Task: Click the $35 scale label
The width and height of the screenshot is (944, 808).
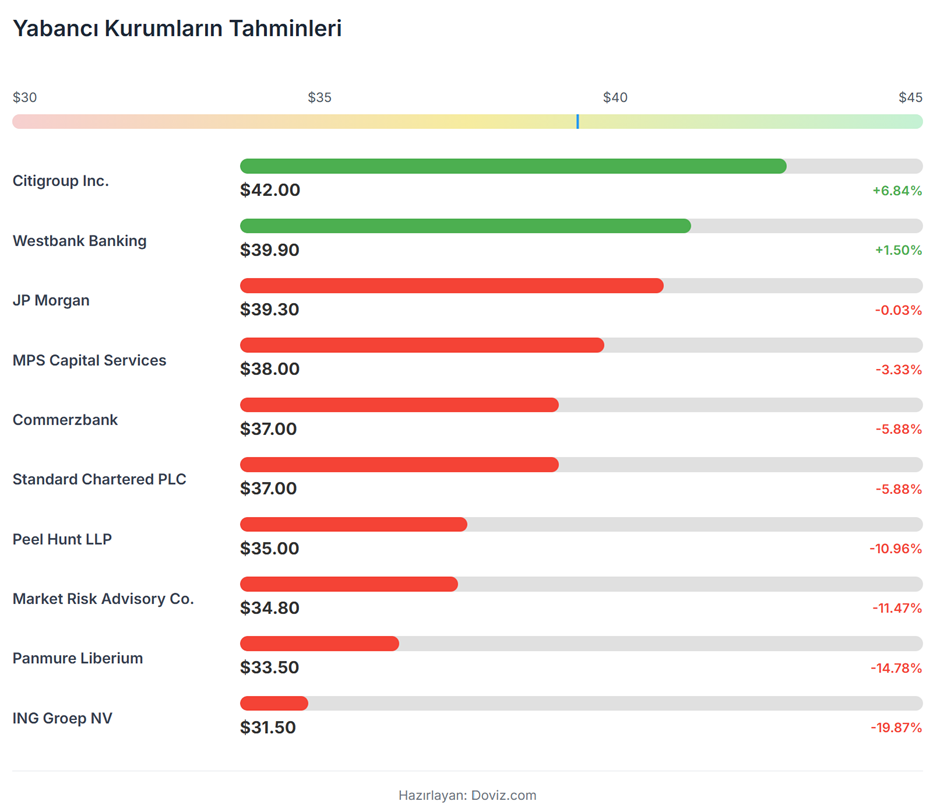Action: (x=319, y=97)
